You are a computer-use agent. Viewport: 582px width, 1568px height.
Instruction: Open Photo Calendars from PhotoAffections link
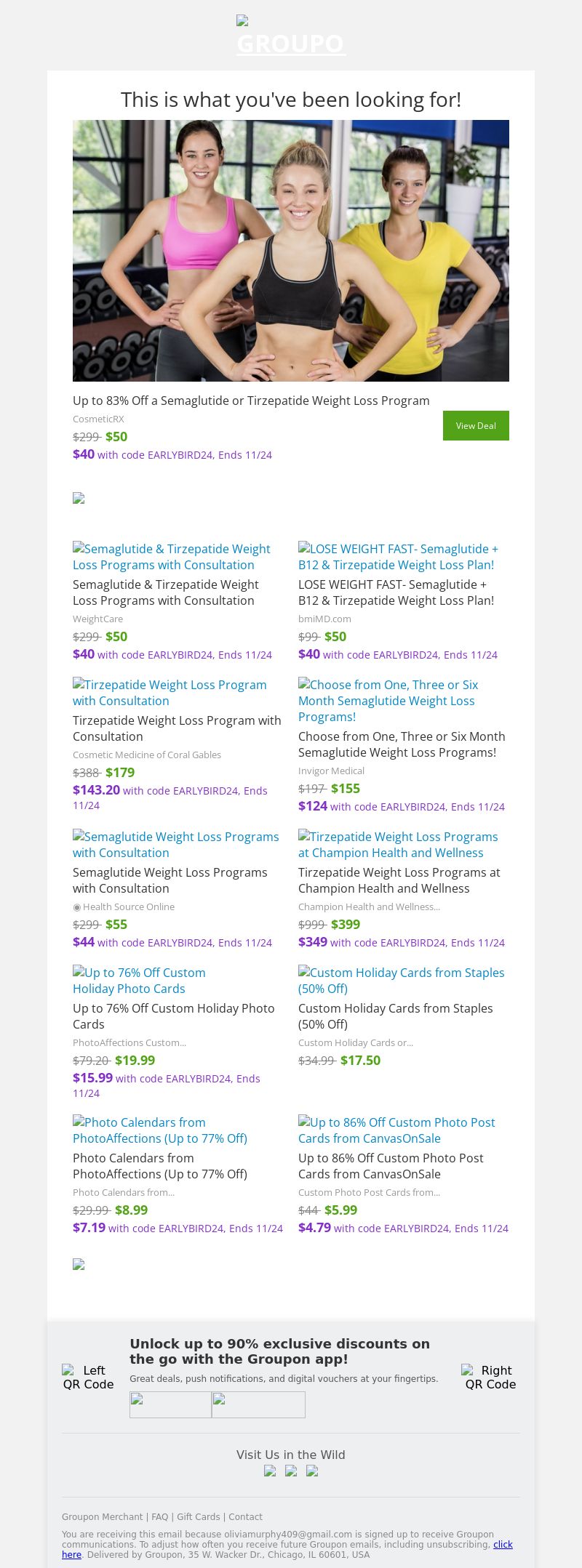(x=160, y=1130)
